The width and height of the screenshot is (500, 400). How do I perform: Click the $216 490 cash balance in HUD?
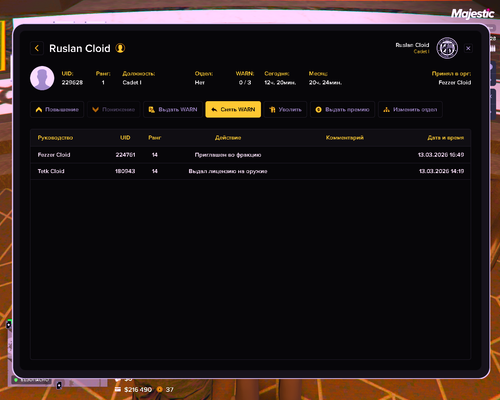coord(138,389)
